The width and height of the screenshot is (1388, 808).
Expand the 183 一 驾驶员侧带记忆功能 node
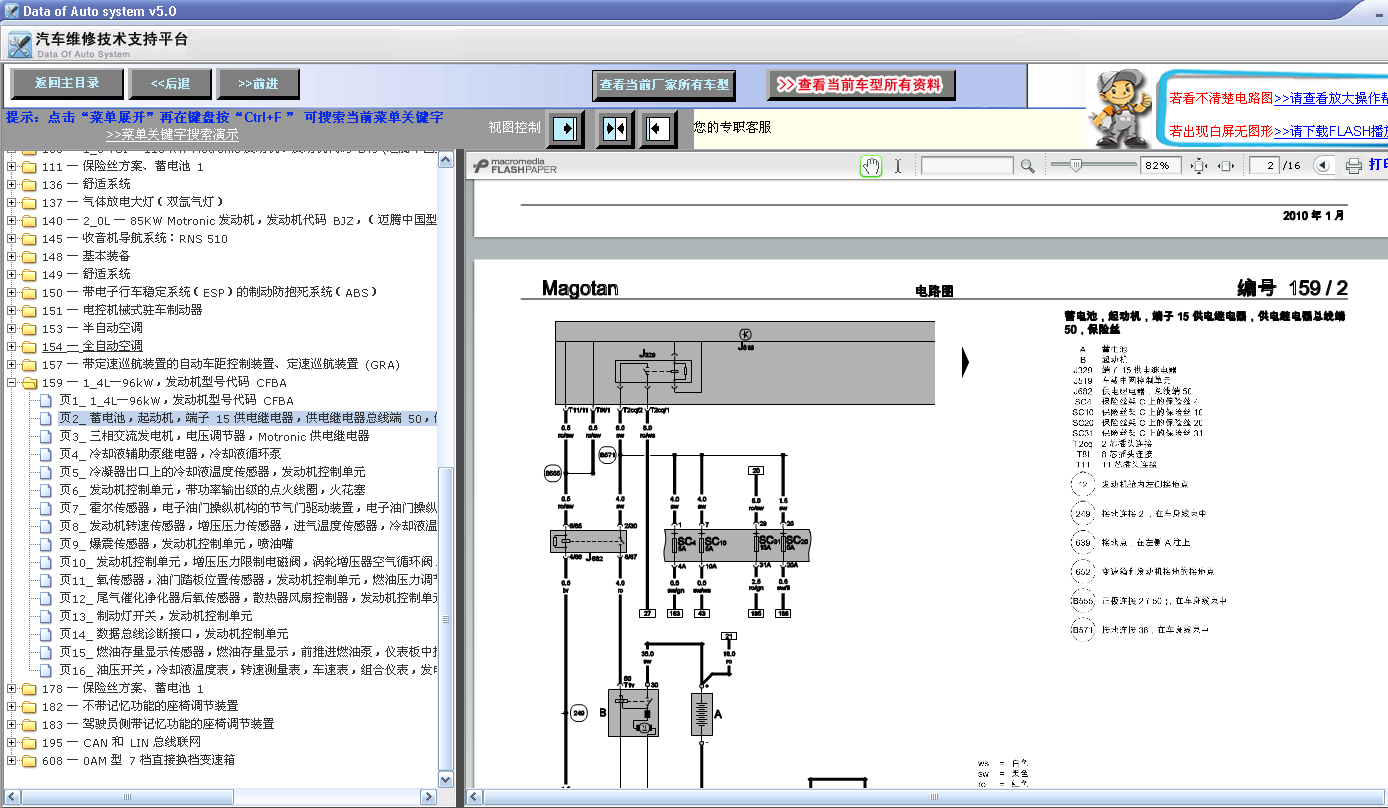point(11,724)
